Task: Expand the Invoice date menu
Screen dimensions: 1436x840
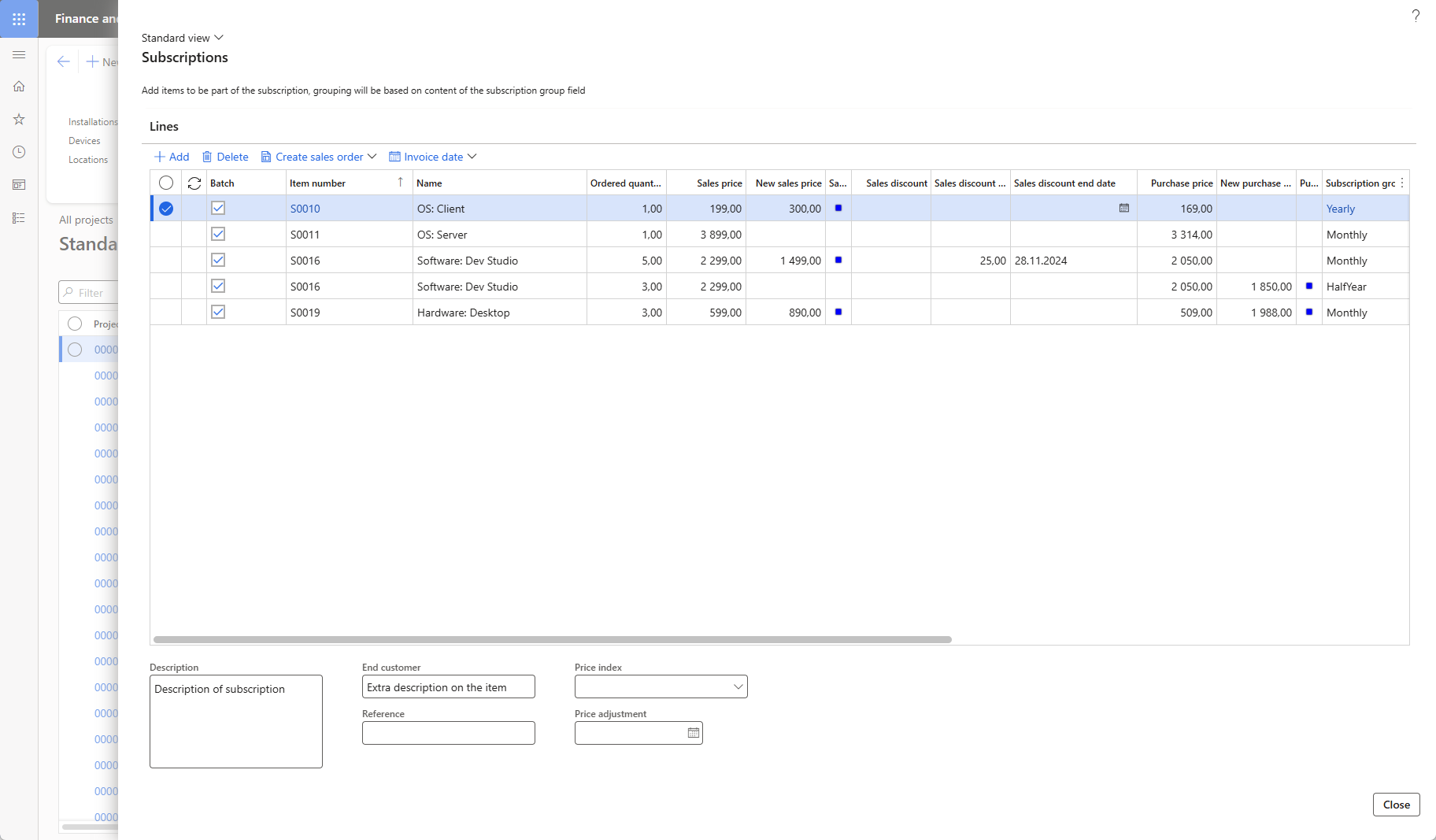Action: (433, 157)
